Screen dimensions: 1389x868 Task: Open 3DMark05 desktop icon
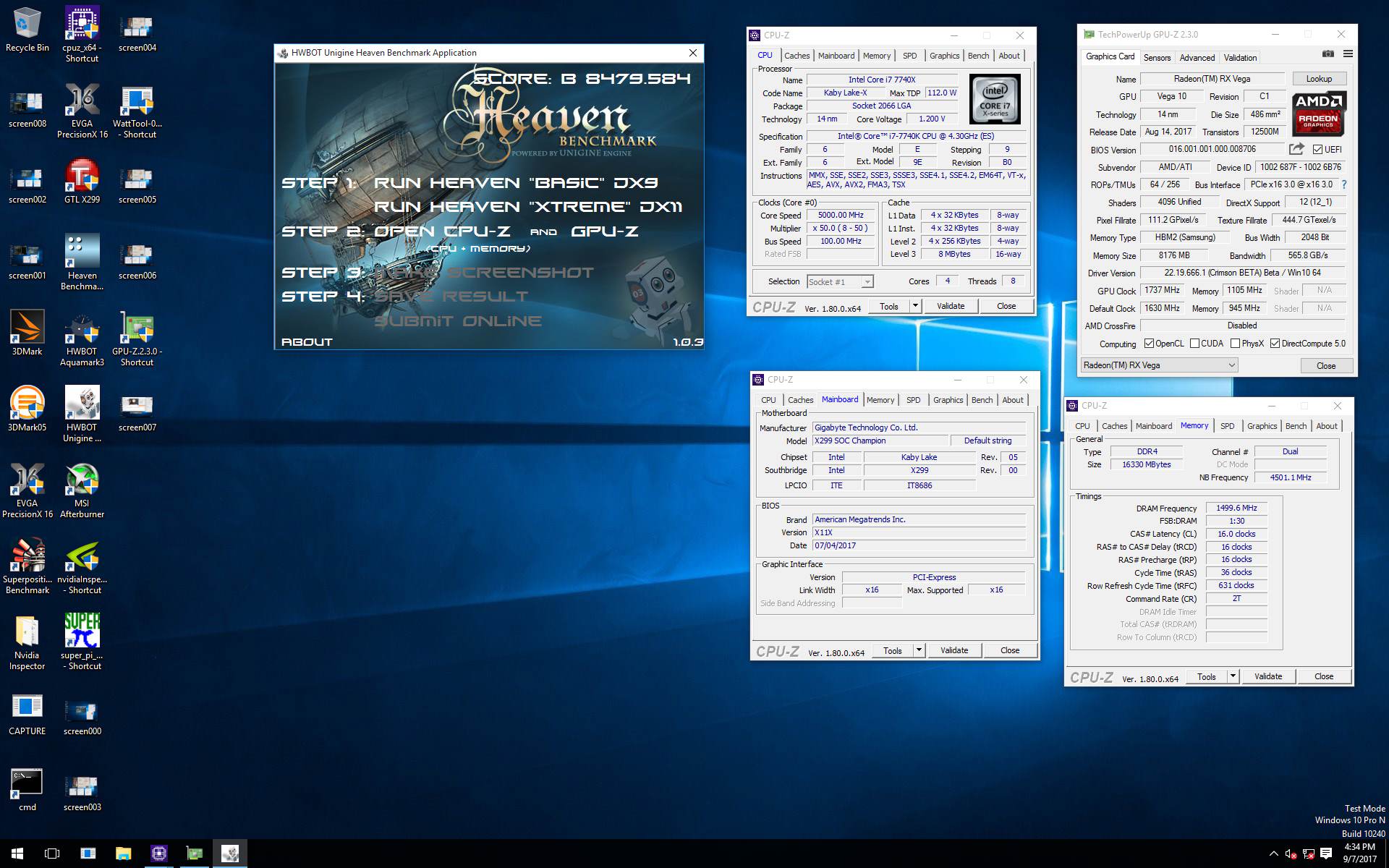point(27,409)
